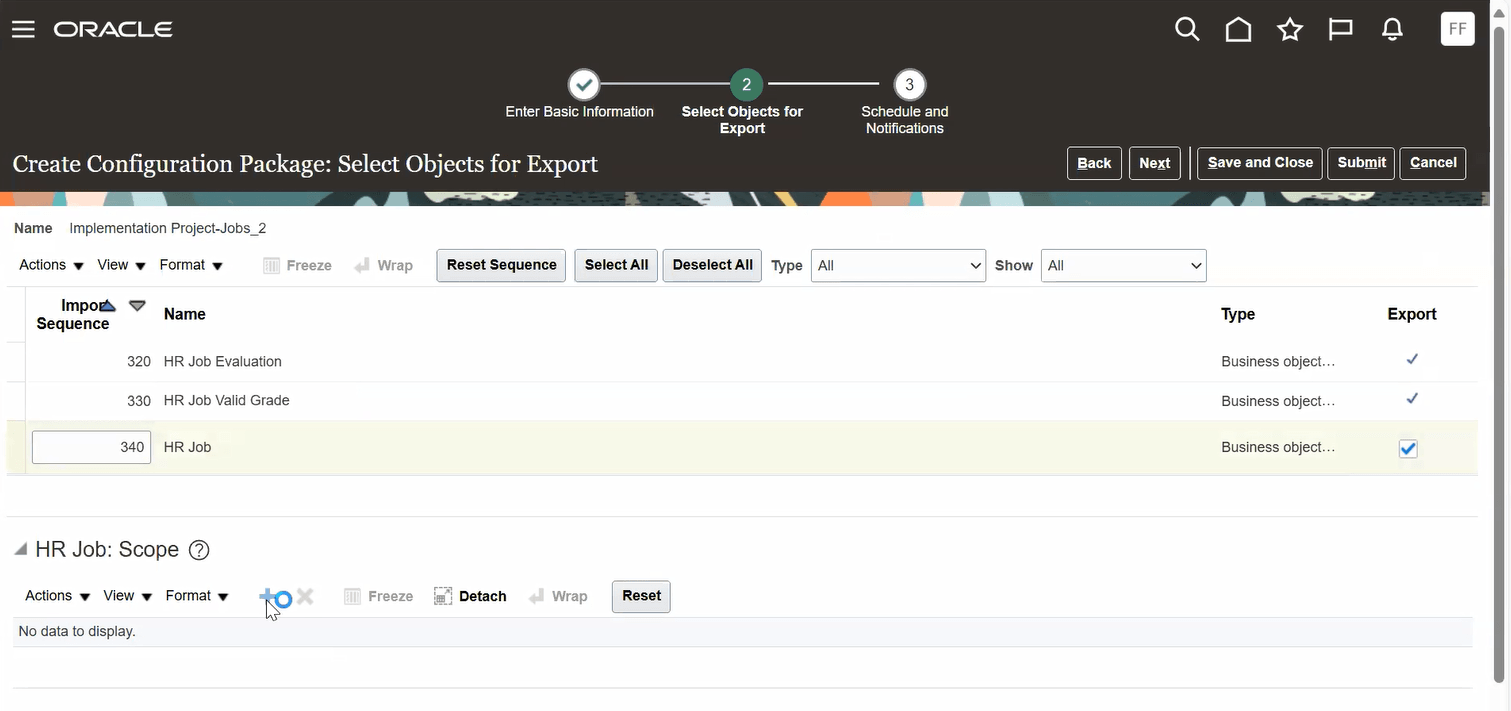This screenshot has width=1511, height=711.
Task: Open the global search icon
Action: point(1186,29)
